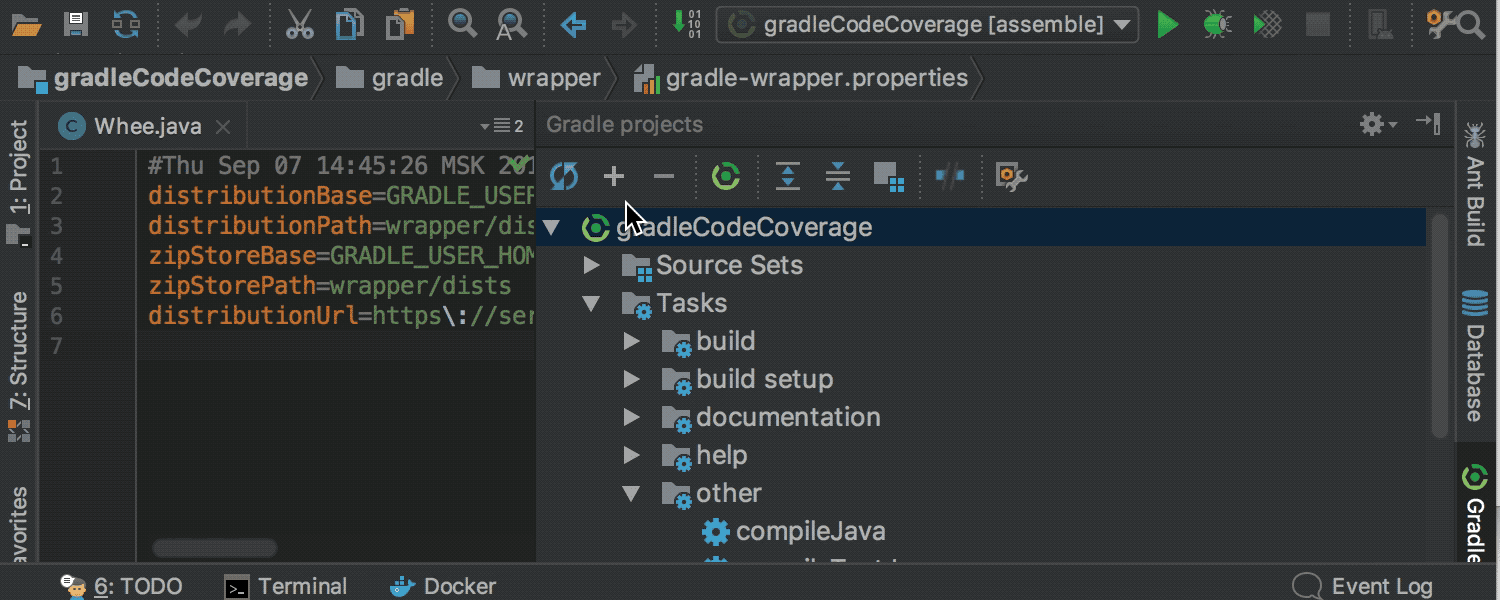Expand the build tasks folder
Viewport: 1500px width, 600px height.
[631, 341]
